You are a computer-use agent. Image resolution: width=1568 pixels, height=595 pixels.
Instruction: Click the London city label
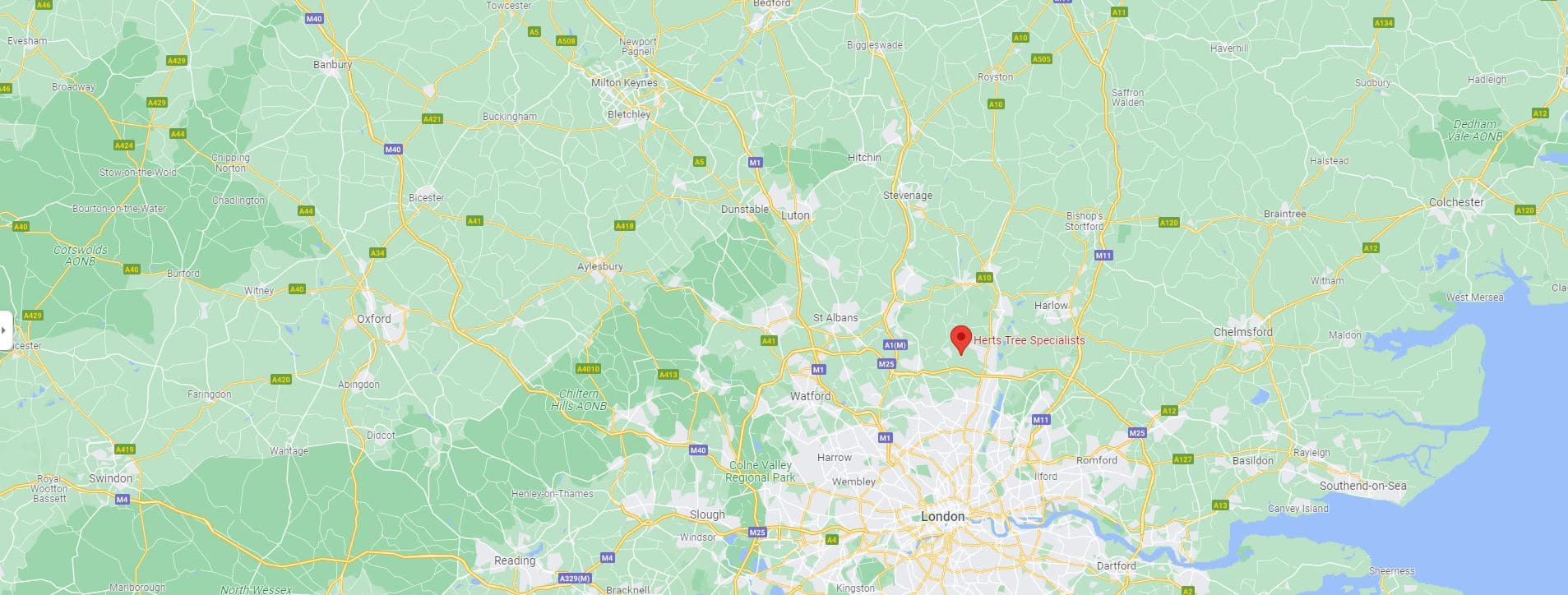coord(942,517)
